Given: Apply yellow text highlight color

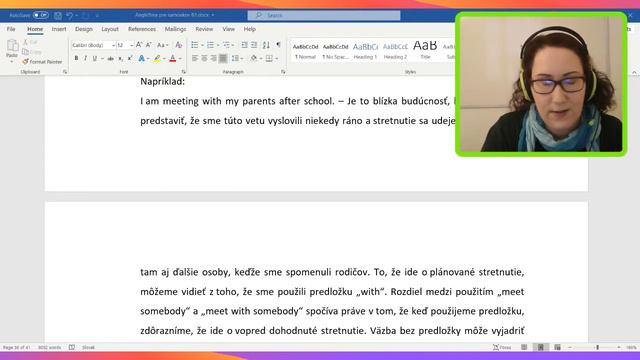Looking at the screenshot, I should click(157, 59).
